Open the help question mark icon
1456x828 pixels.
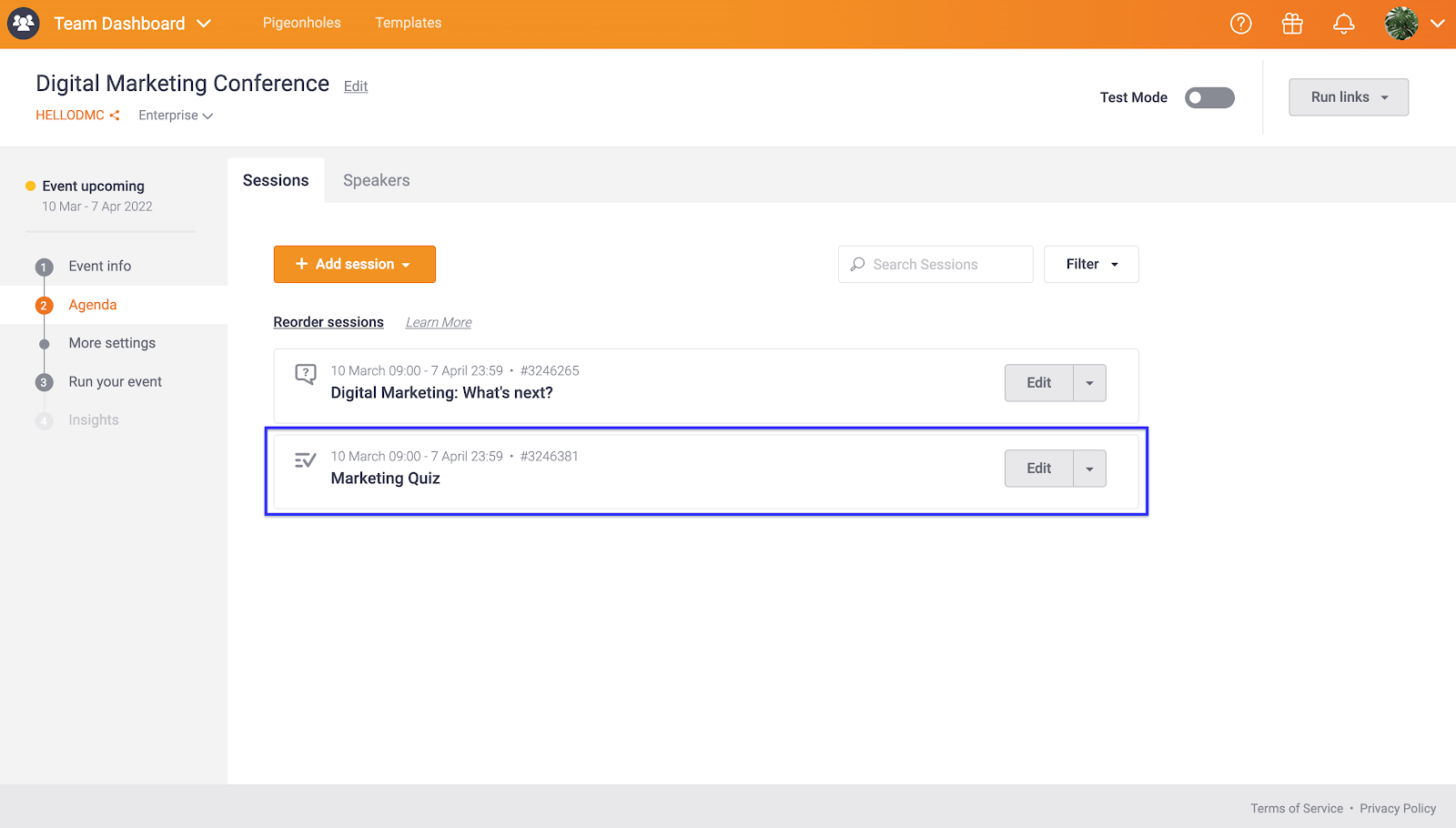(1240, 24)
